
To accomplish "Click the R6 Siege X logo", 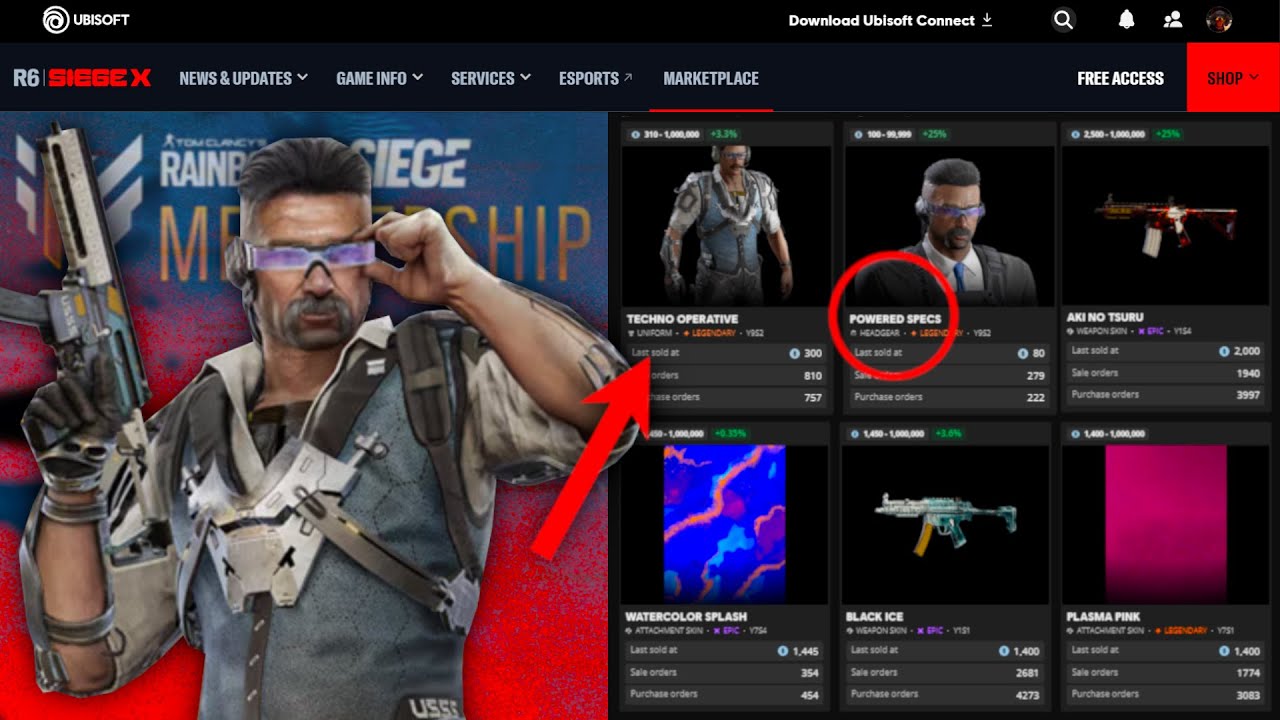I will 82,78.
